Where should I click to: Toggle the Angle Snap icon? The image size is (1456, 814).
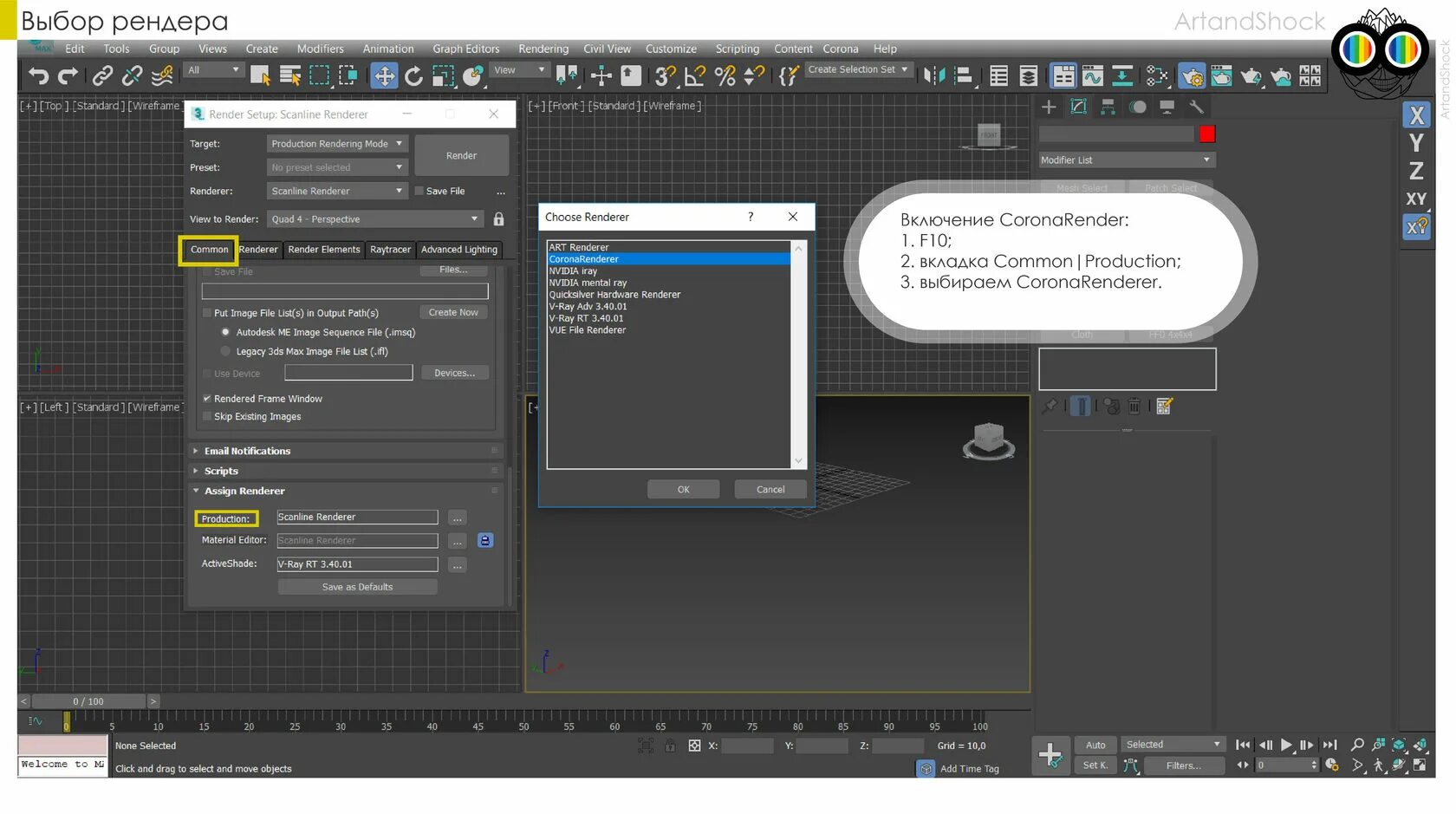point(695,76)
